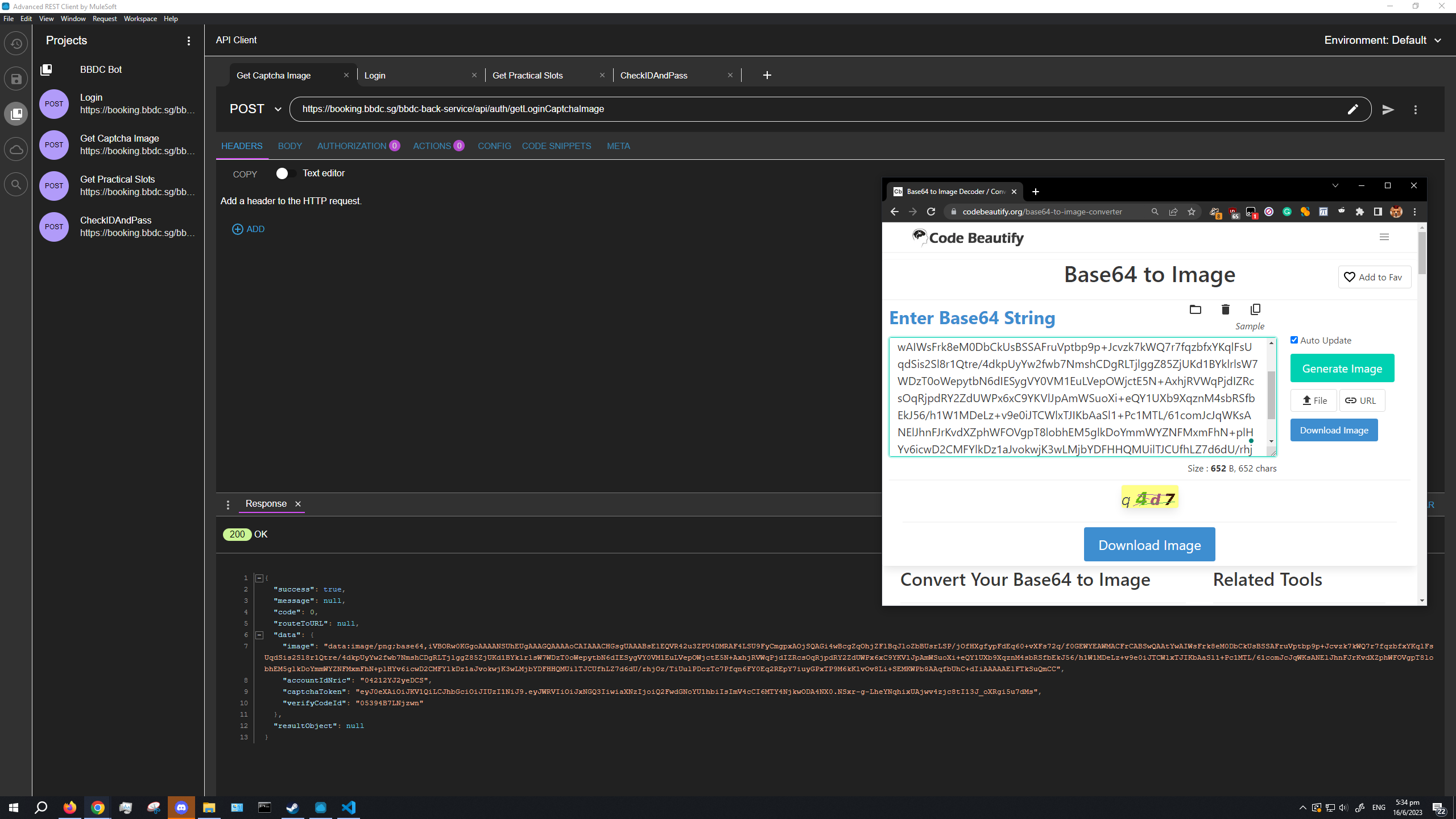The width and height of the screenshot is (1456, 819).
Task: Switch to the BODY tab
Action: click(x=289, y=146)
